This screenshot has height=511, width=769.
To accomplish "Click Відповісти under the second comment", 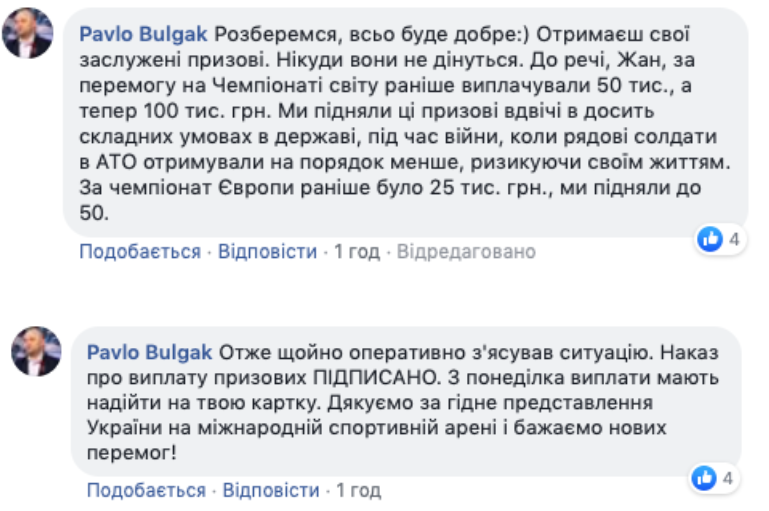I will pos(273,490).
